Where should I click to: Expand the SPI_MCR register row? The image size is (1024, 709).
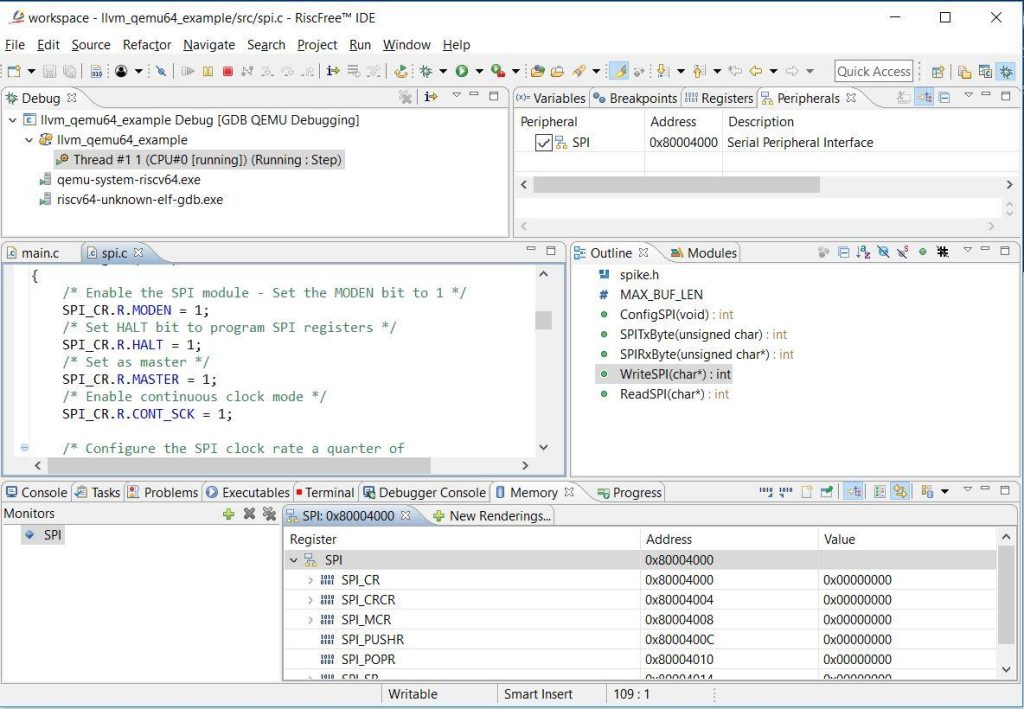coord(310,620)
